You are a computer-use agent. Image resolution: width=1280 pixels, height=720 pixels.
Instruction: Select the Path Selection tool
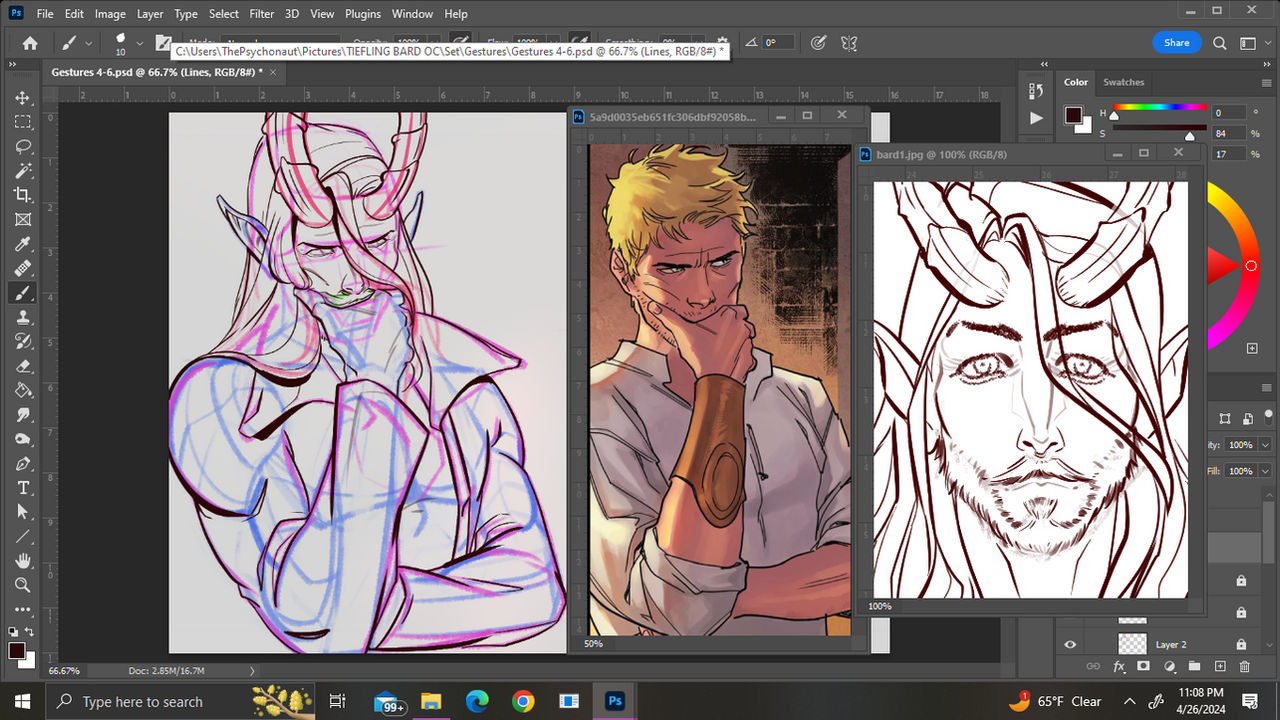(23, 512)
